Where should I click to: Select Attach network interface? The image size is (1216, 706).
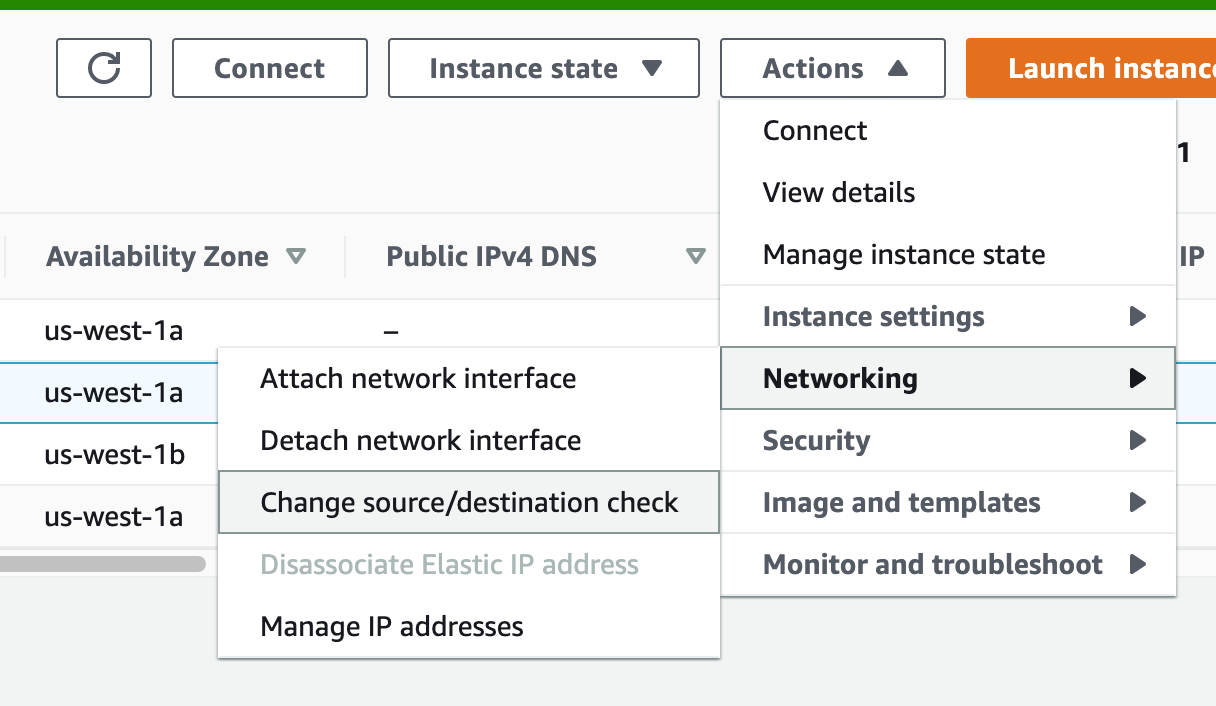pos(418,379)
